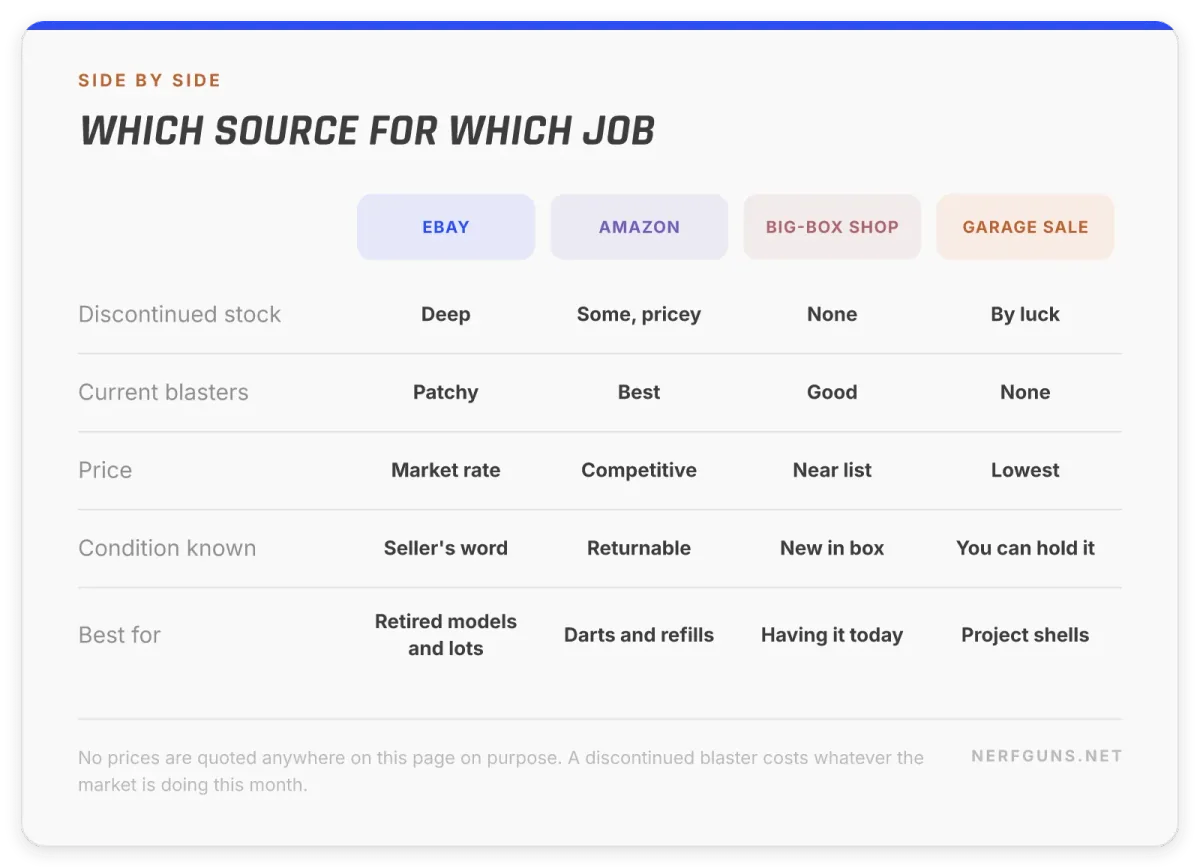Click the 'None' cell in Current blasters row

tap(1025, 392)
